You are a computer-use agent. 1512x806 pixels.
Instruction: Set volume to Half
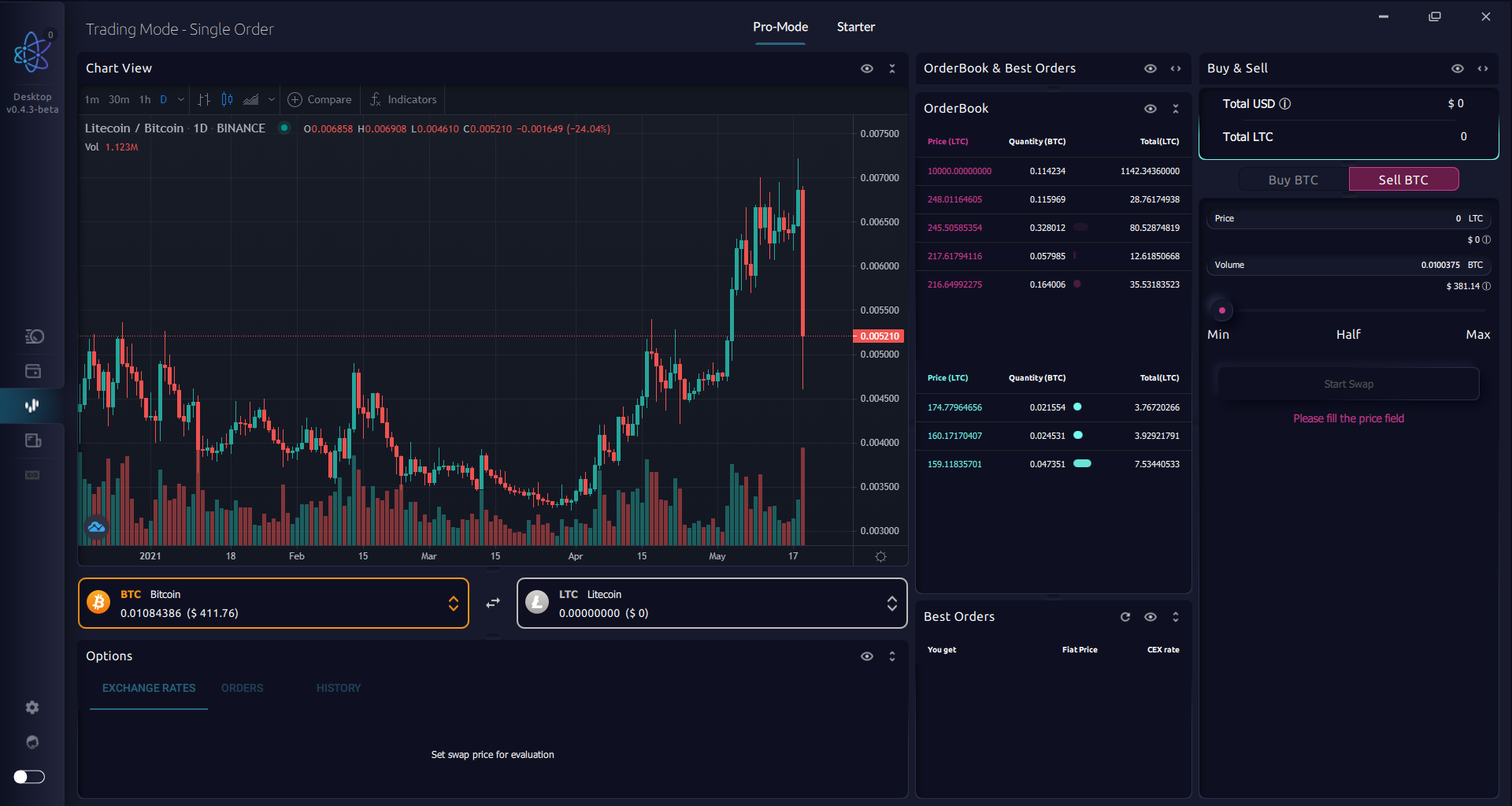[x=1348, y=335]
